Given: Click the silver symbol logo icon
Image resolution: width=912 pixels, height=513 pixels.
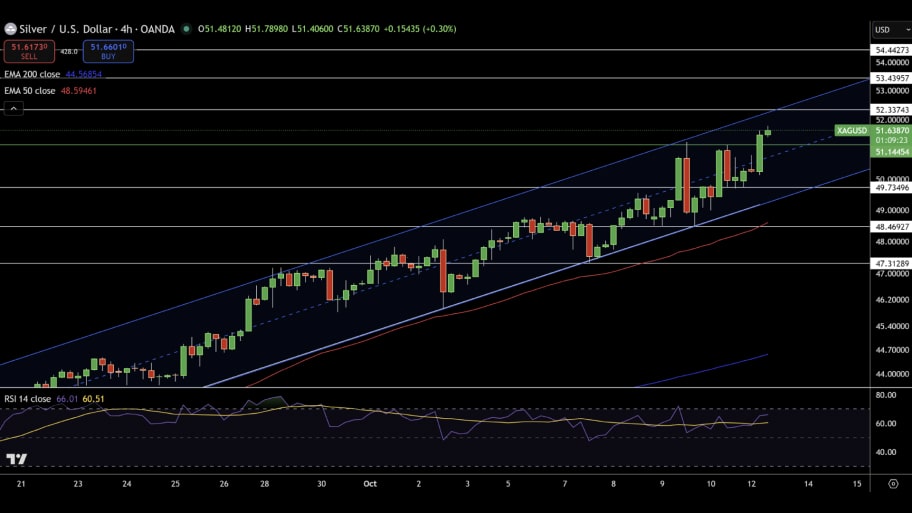Looking at the screenshot, I should pyautogui.click(x=10, y=29).
